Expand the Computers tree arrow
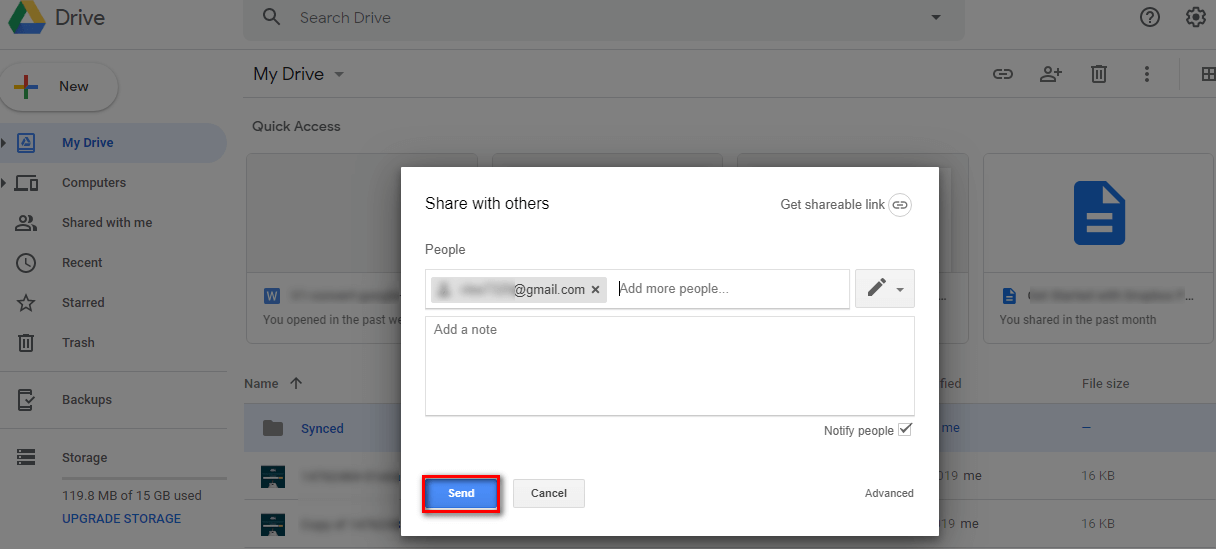This screenshot has width=1216, height=549. [4, 183]
